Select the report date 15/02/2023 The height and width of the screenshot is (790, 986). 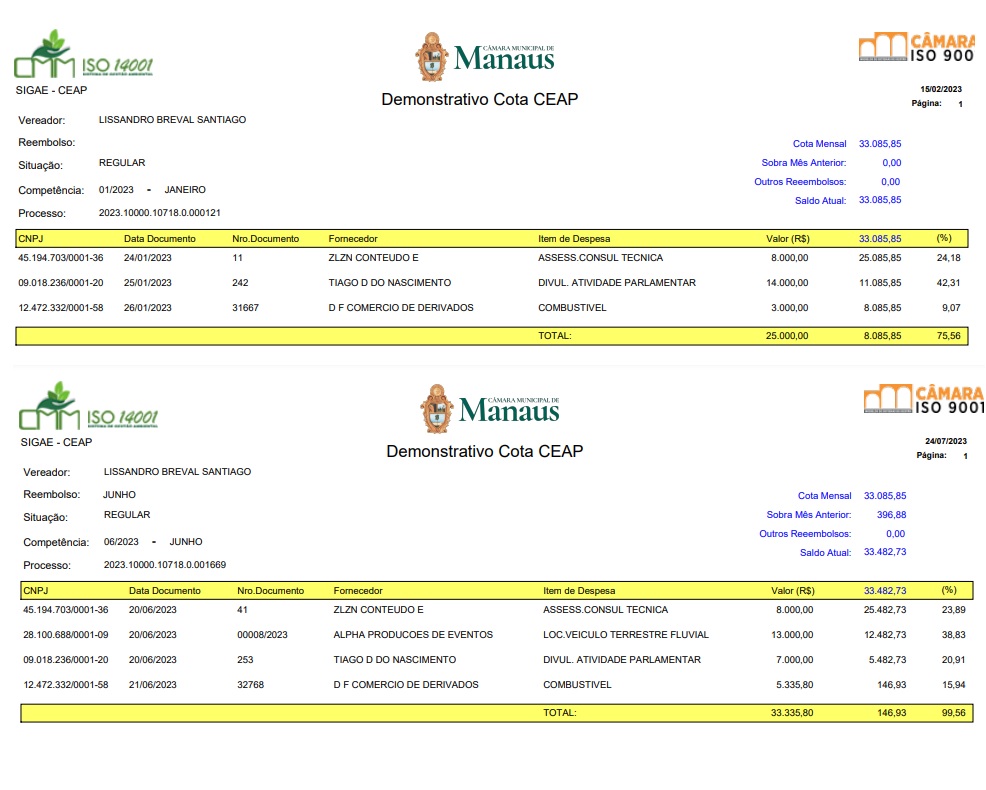(x=941, y=89)
